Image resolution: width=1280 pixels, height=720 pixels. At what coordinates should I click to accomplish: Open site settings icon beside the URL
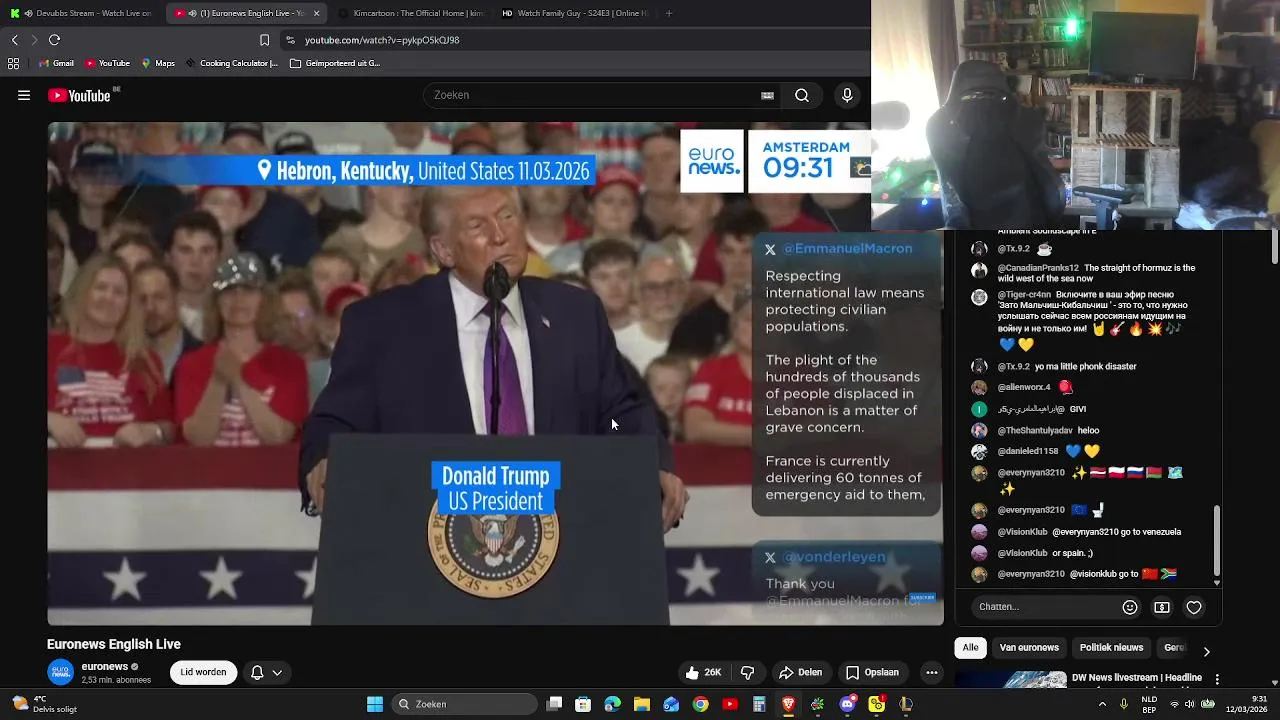coord(290,40)
